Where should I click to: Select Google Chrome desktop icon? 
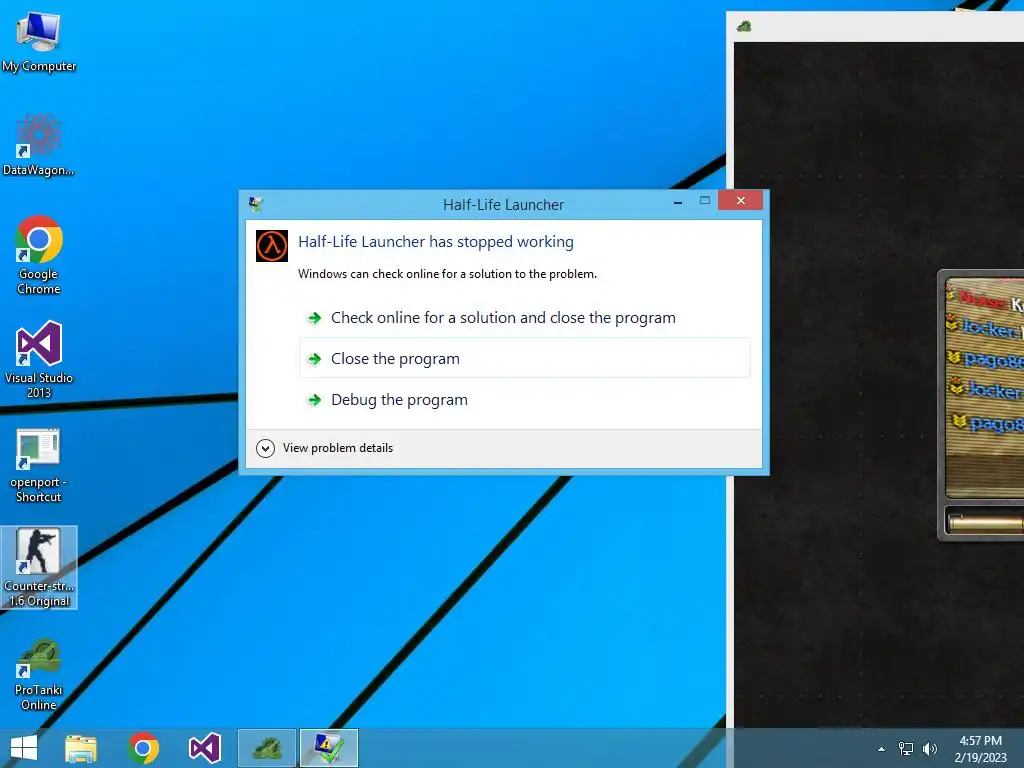[39, 255]
